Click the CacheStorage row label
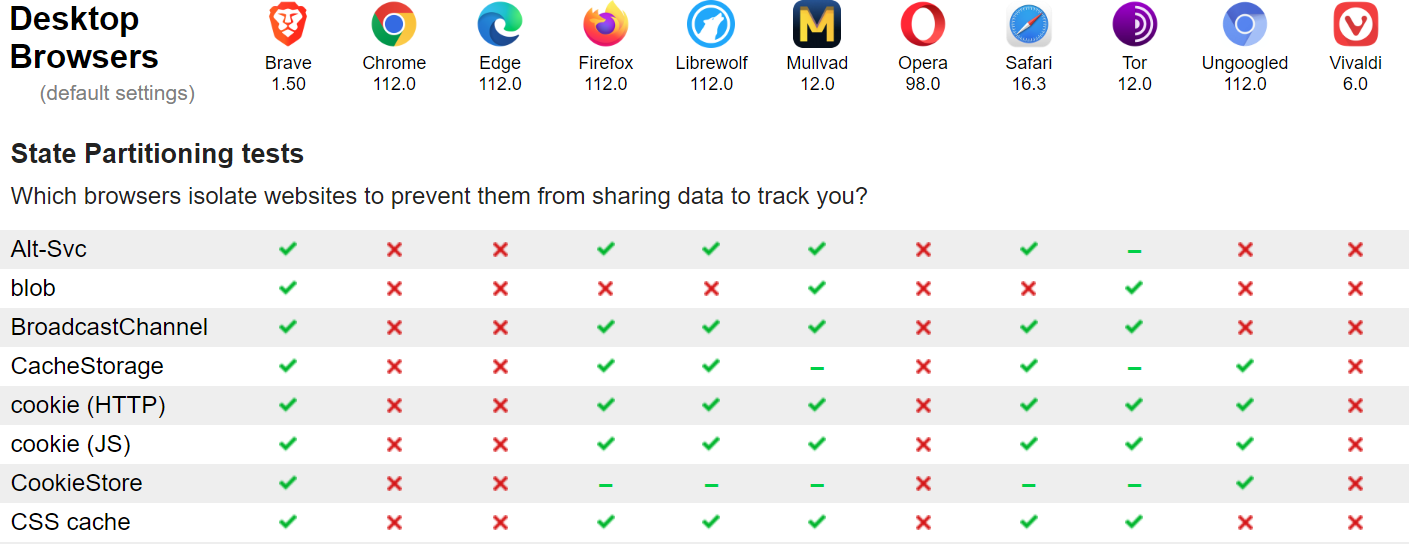 pyautogui.click(x=87, y=366)
